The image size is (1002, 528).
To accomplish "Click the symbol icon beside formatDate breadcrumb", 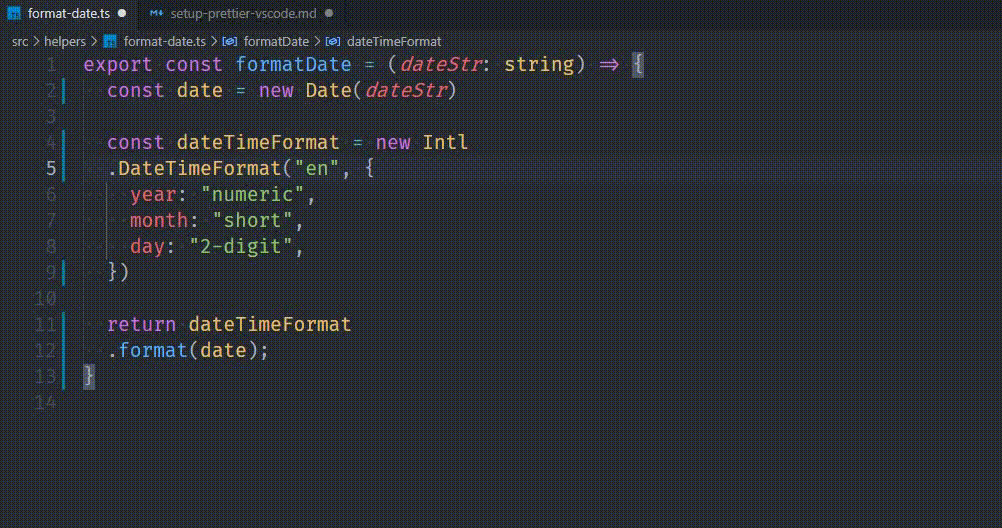I will 229,42.
